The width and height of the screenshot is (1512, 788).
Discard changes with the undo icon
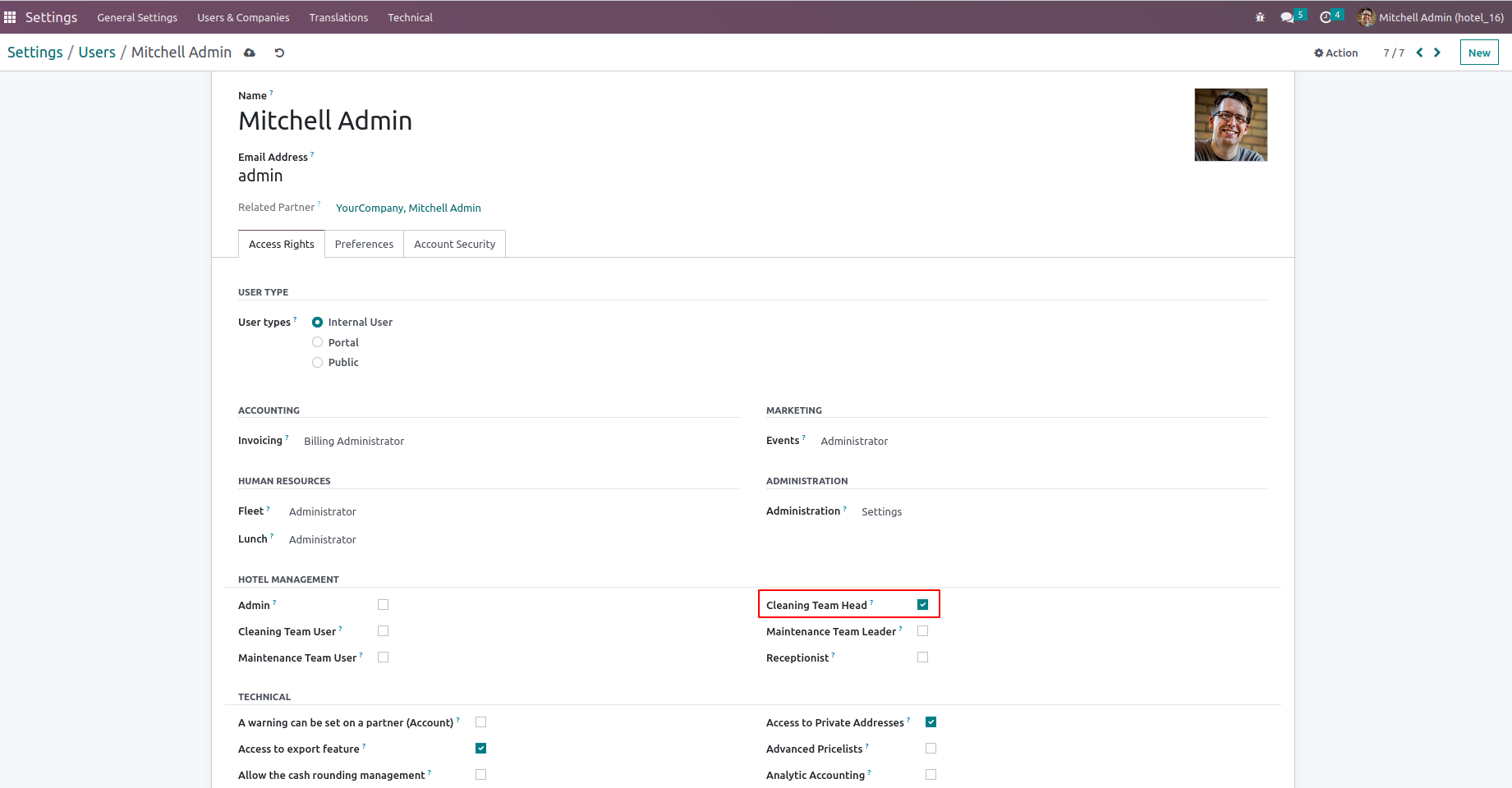click(279, 53)
